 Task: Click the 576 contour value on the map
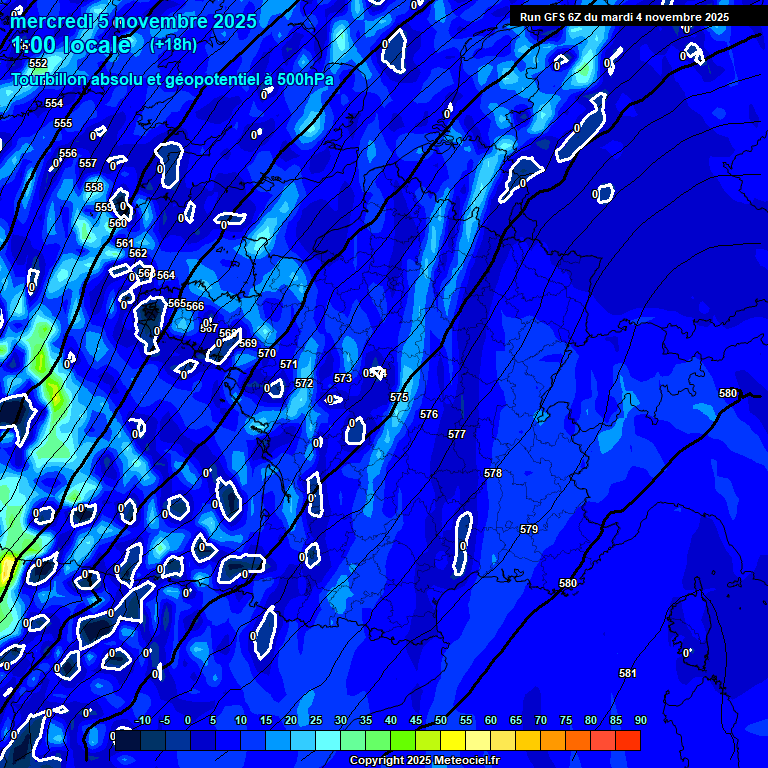point(429,414)
